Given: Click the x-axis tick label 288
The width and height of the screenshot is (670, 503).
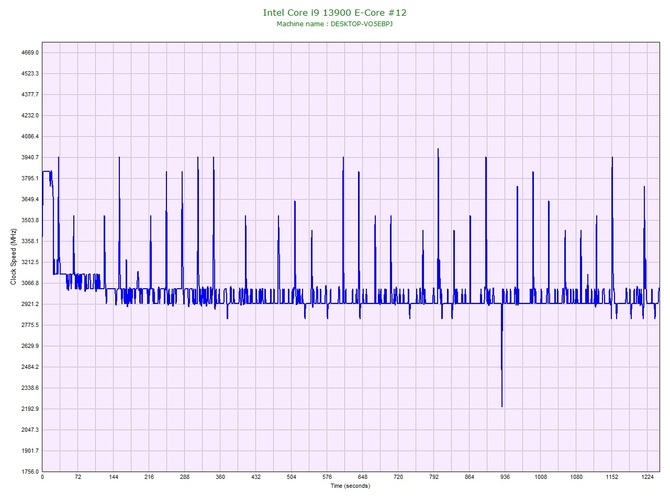Looking at the screenshot, I should [x=185, y=477].
